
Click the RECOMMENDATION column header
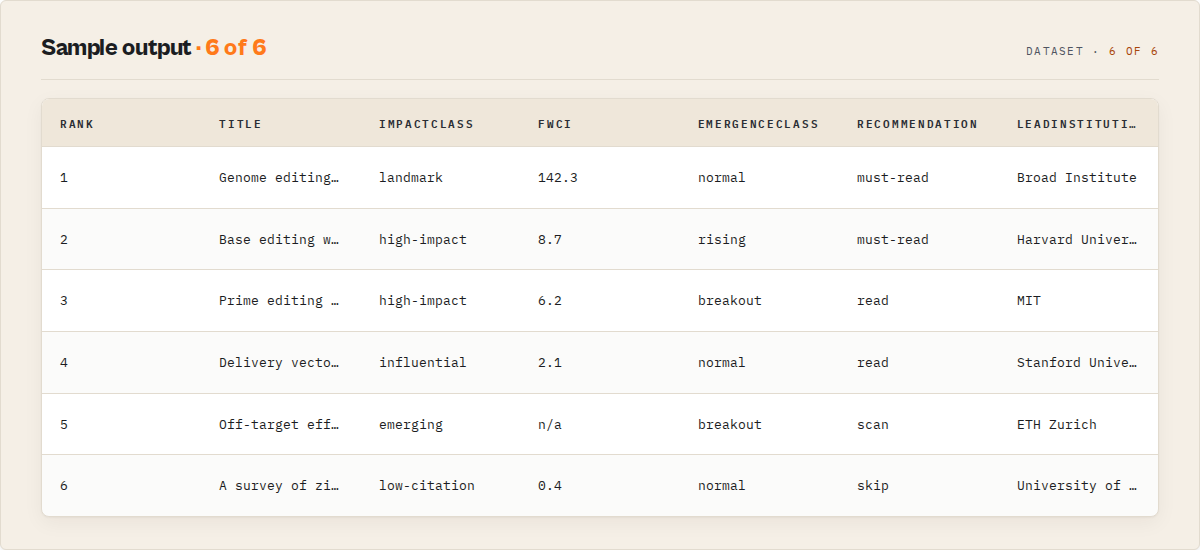pos(917,124)
